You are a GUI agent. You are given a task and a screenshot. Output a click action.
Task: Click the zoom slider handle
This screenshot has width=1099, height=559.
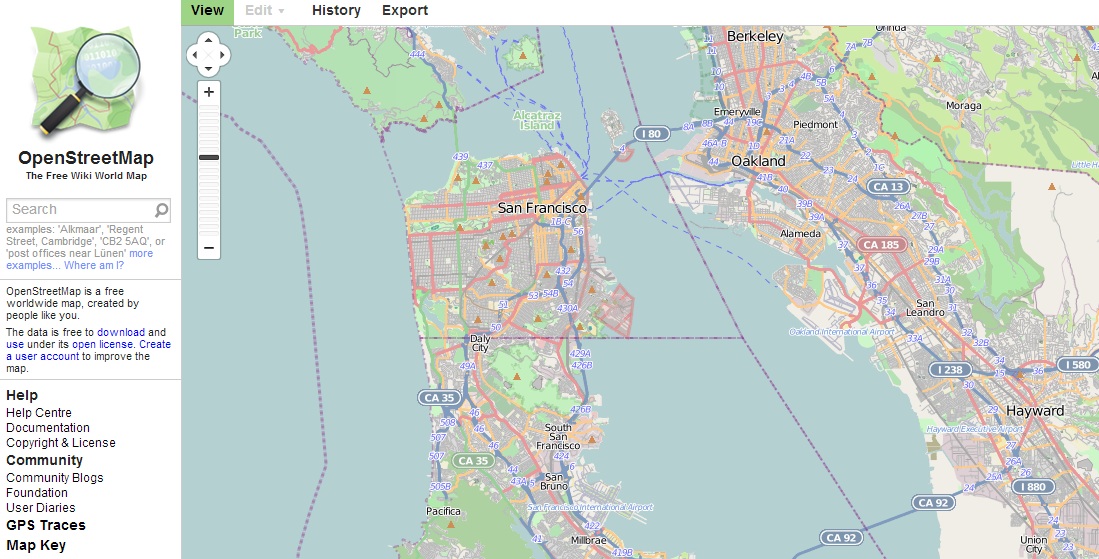[x=209, y=158]
